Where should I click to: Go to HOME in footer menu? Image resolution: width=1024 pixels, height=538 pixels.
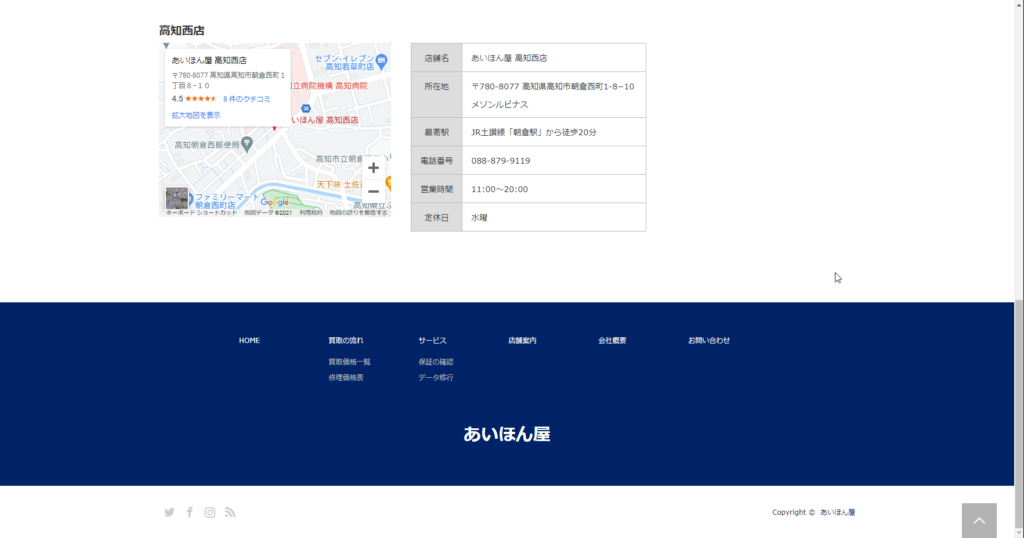[x=249, y=340]
